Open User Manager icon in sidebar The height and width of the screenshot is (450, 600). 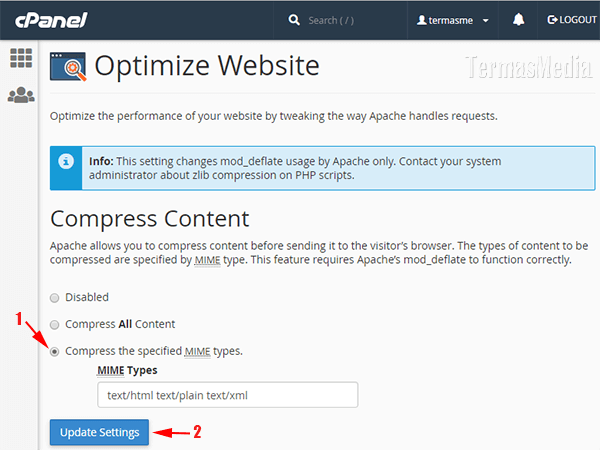(x=21, y=95)
